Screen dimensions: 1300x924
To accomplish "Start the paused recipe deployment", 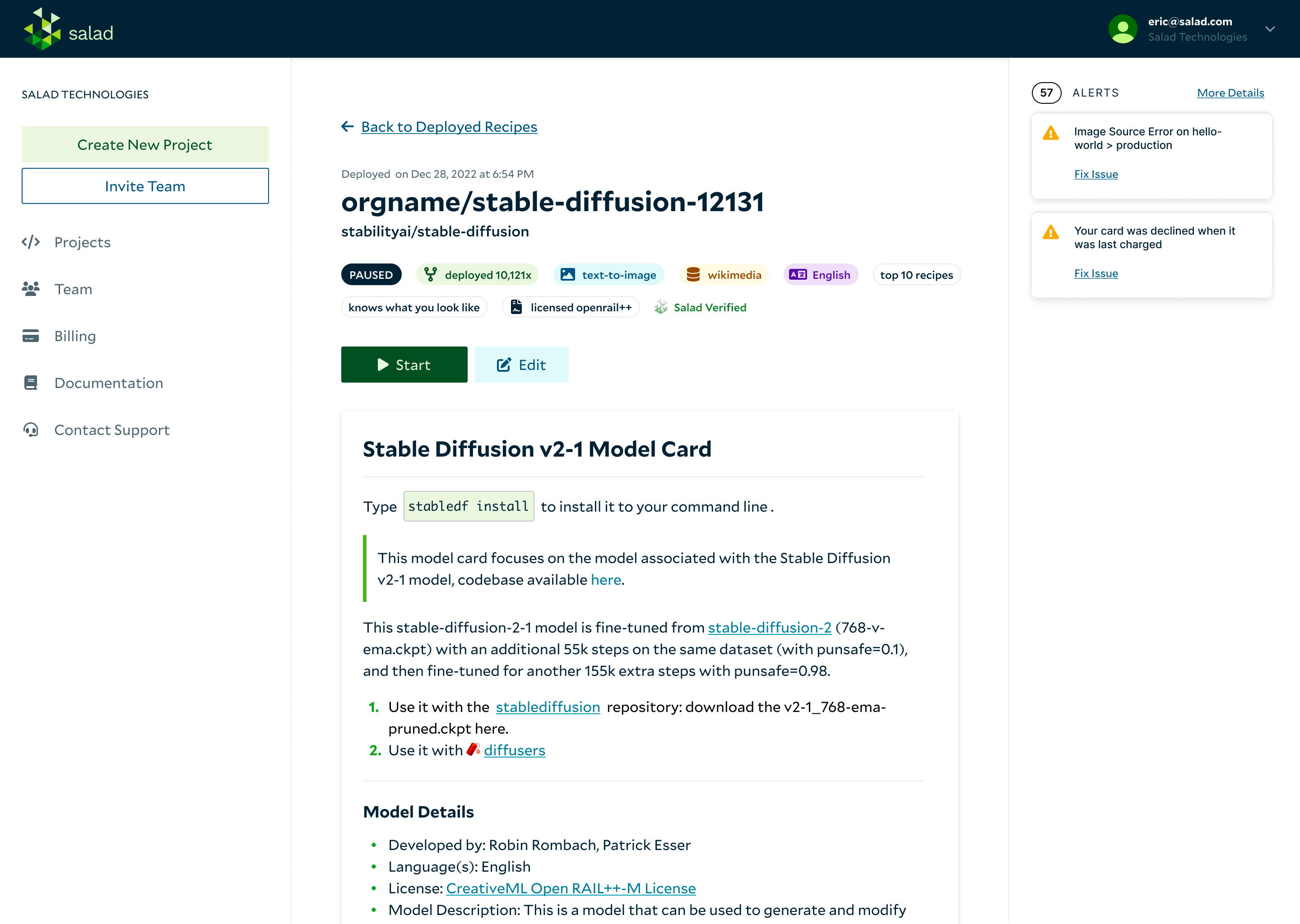I will pyautogui.click(x=404, y=365).
